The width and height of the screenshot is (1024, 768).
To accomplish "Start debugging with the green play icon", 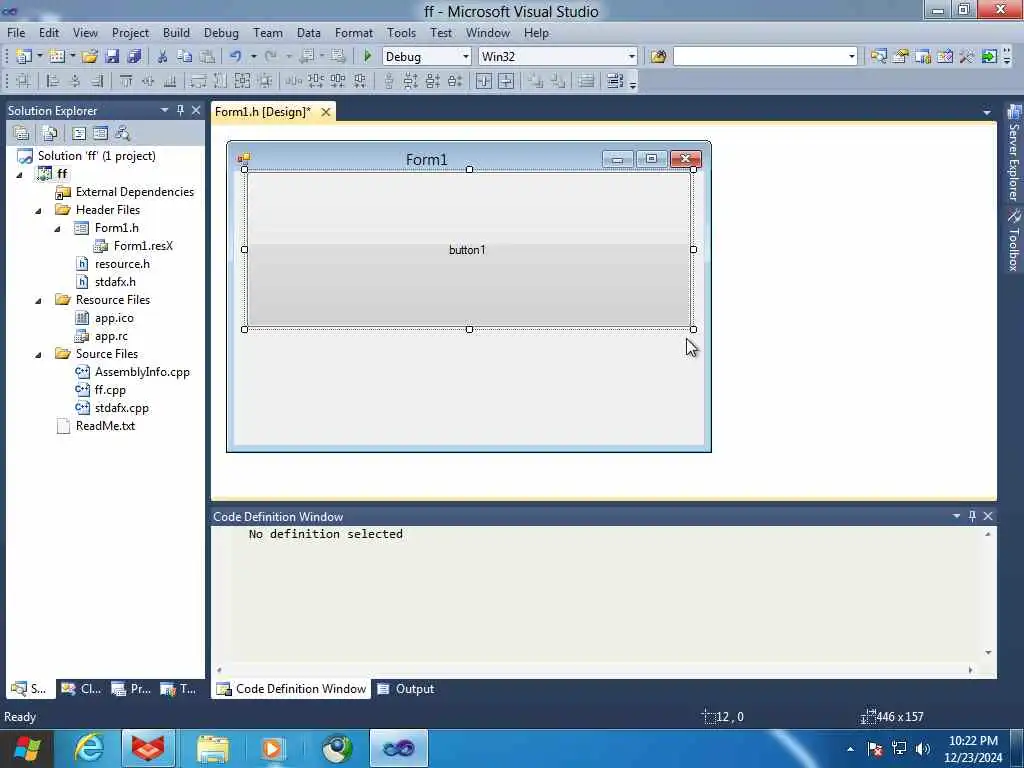I will (367, 57).
